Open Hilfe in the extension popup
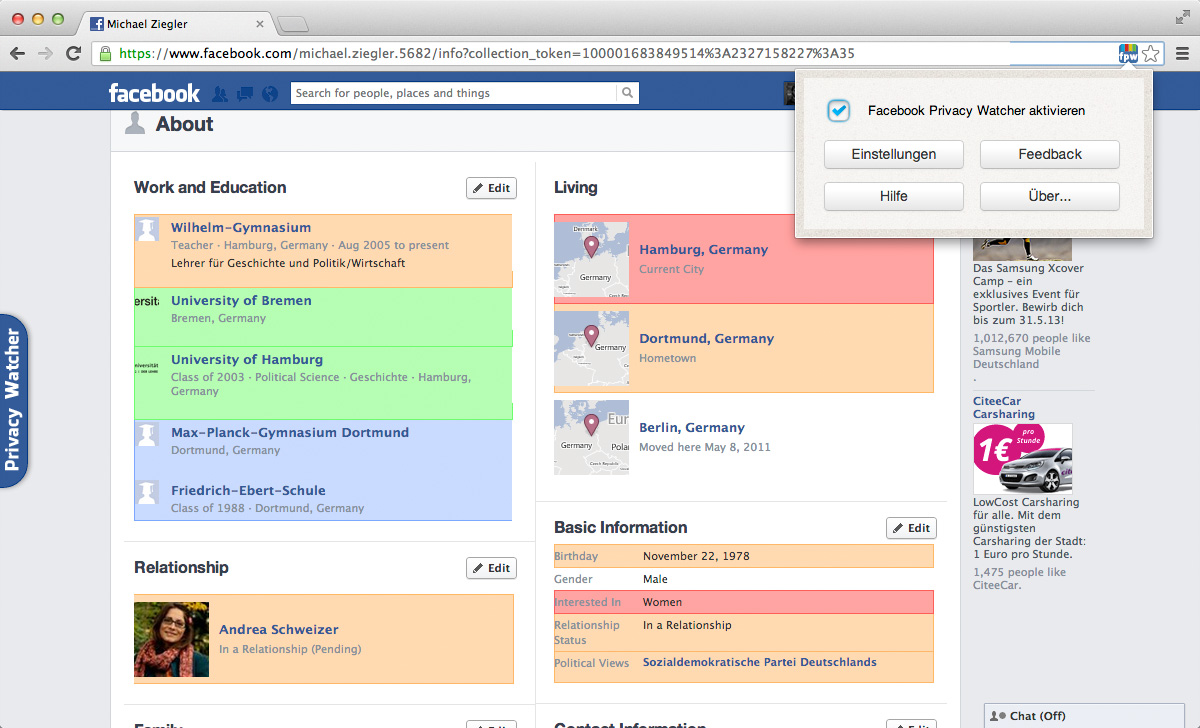 (893, 197)
